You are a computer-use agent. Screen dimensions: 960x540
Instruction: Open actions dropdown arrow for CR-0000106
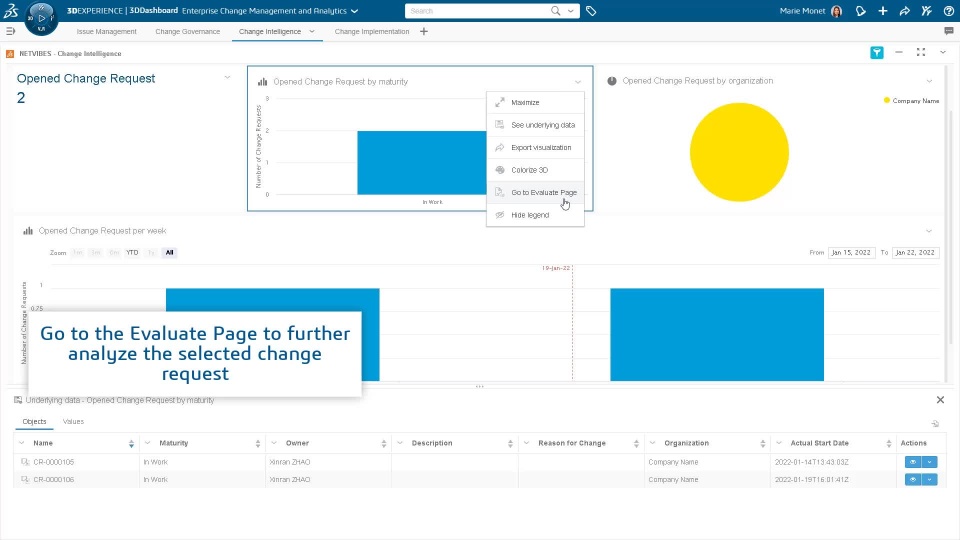[929, 479]
